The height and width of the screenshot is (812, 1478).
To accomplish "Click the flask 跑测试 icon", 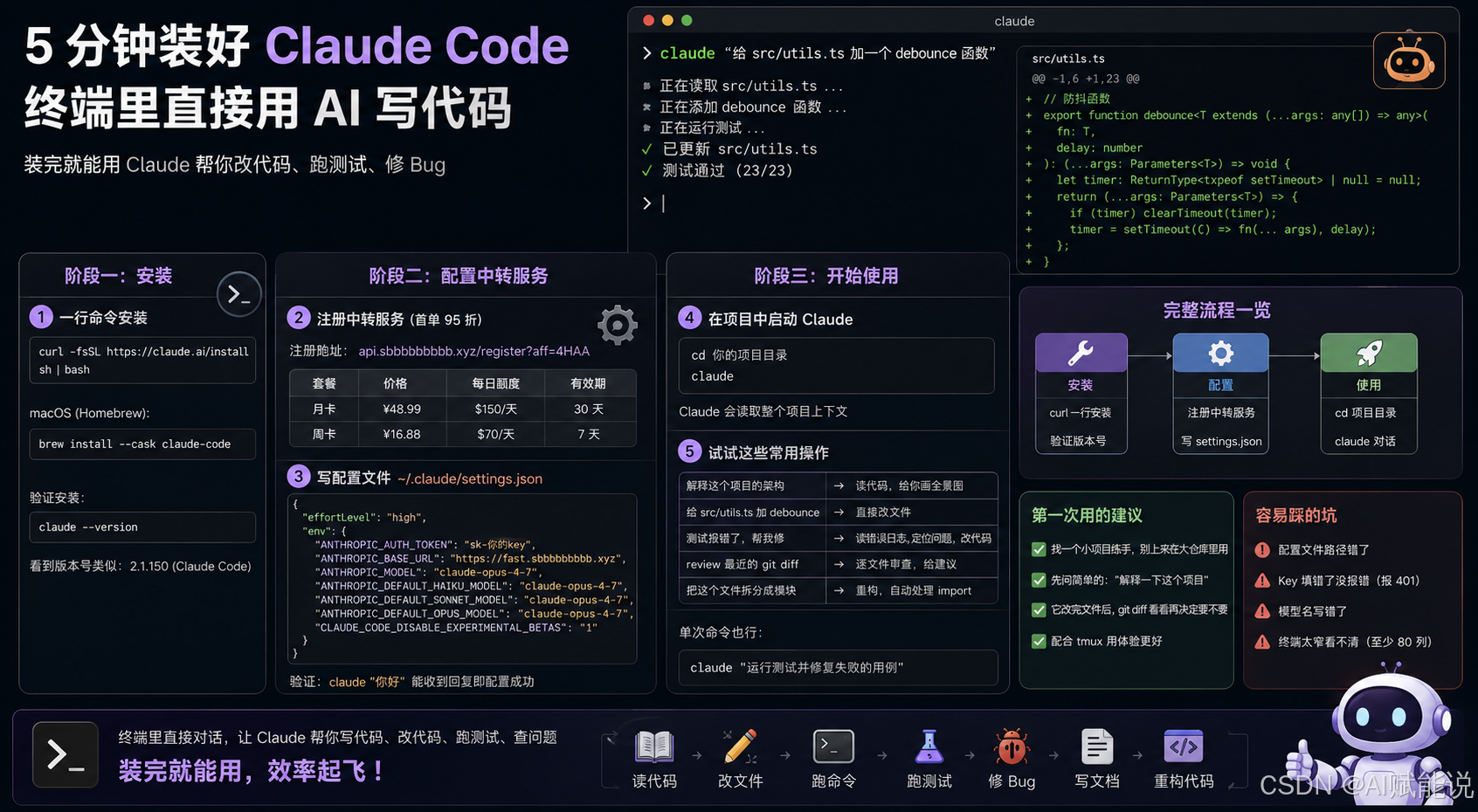I will [x=929, y=747].
